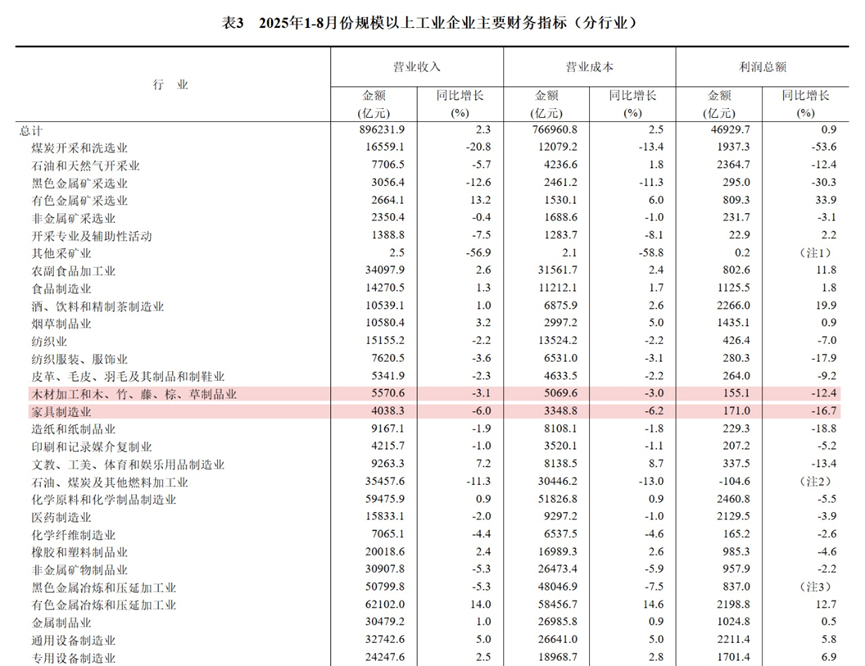Select the 医药制造业 row label
865x666 pixels.
pyautogui.click(x=66, y=517)
